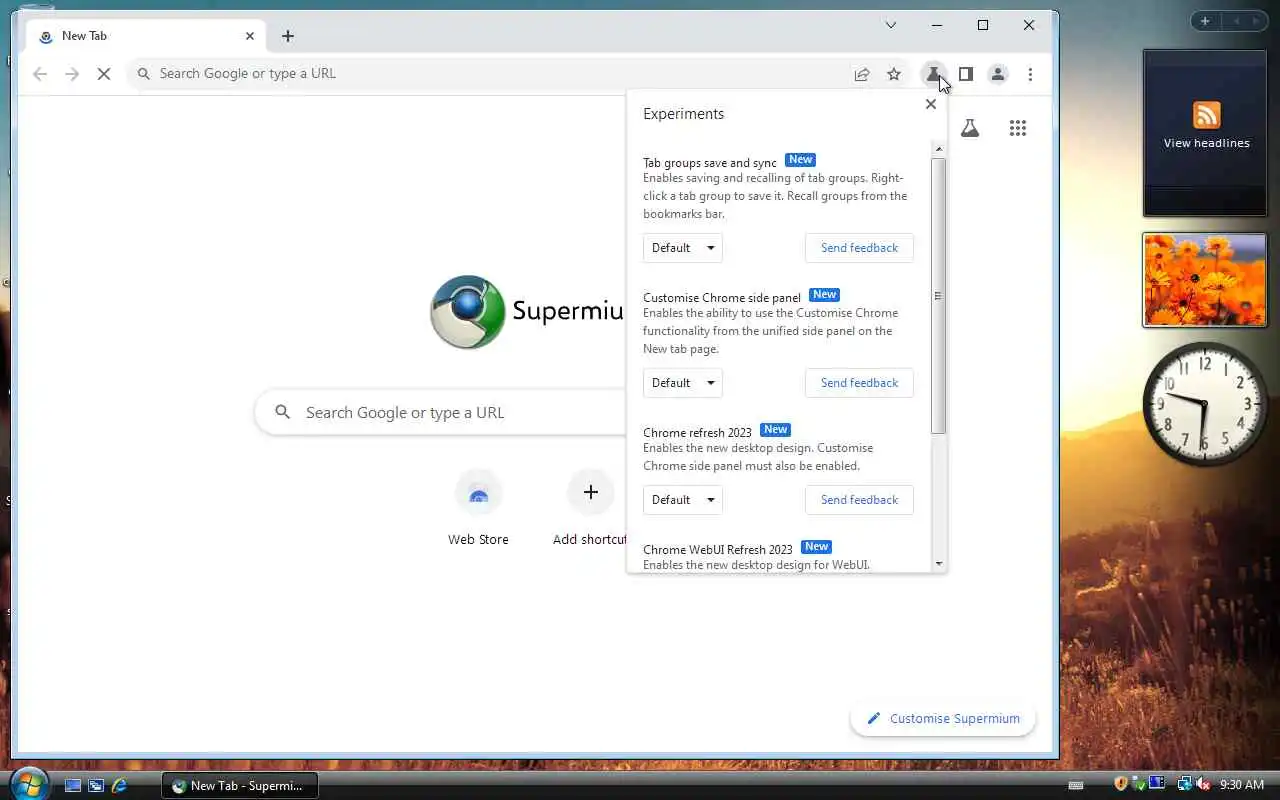Click the back navigation arrow
This screenshot has height=800, width=1280.
click(x=40, y=74)
